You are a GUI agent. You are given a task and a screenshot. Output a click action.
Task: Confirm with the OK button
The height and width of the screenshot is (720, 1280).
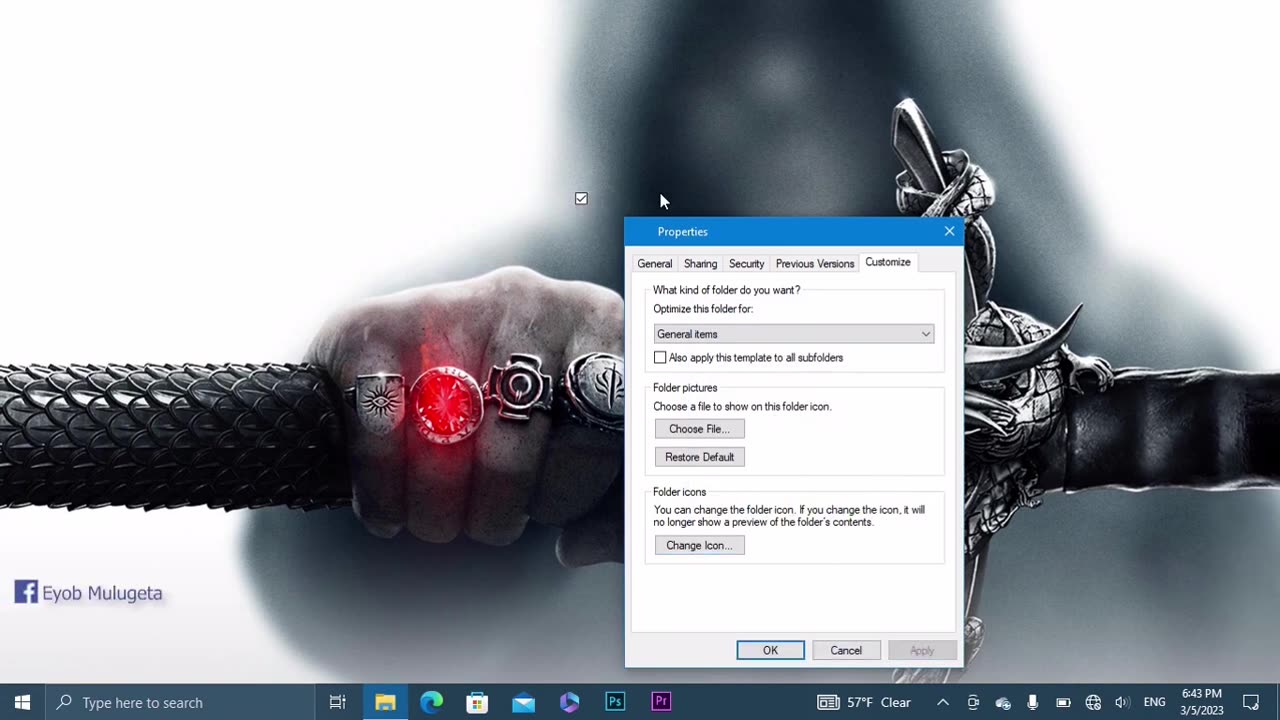tap(770, 650)
